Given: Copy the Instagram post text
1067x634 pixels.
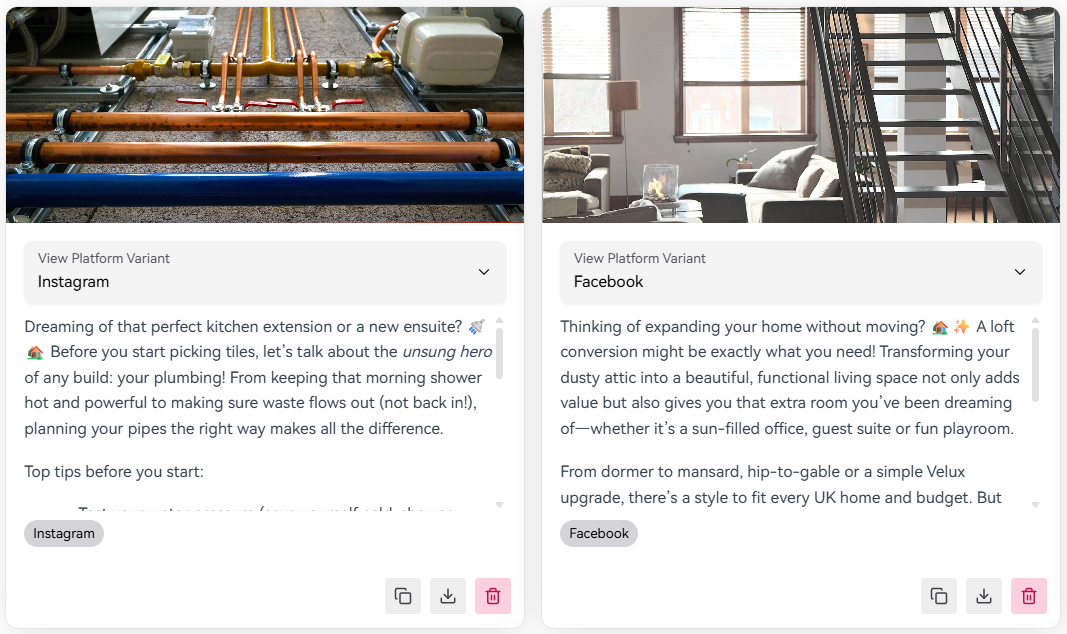Looking at the screenshot, I should 403,596.
